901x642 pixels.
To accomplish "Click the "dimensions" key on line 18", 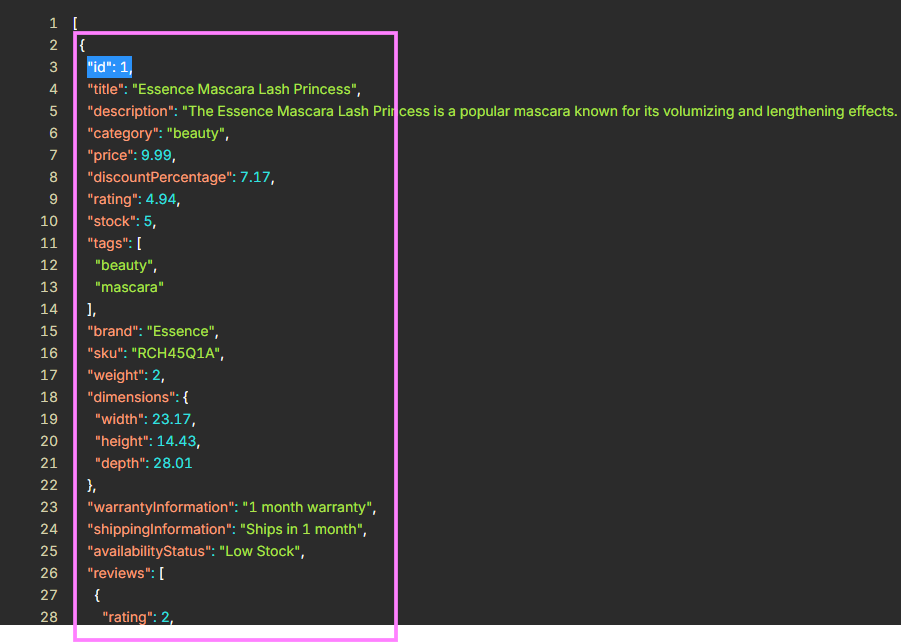I will tap(132, 397).
